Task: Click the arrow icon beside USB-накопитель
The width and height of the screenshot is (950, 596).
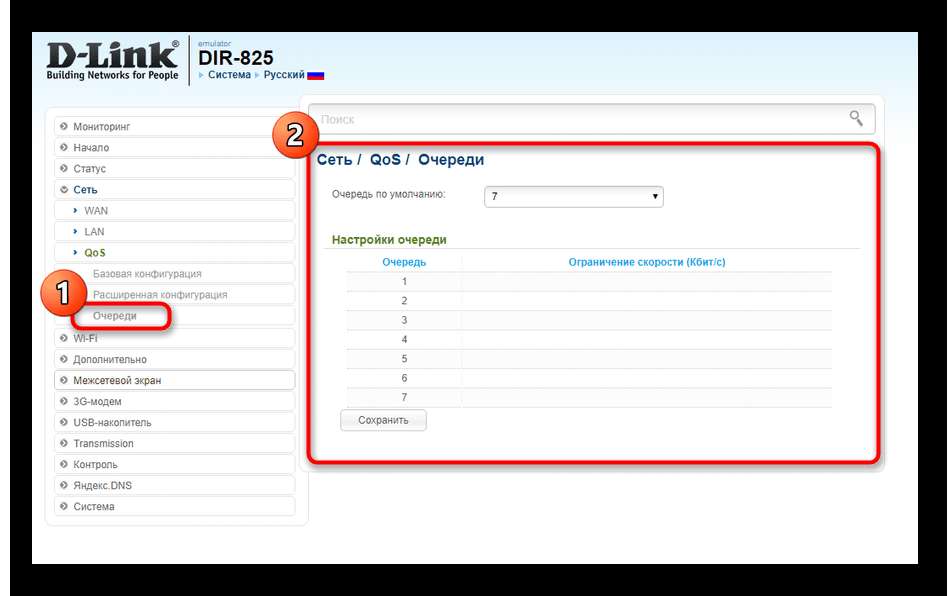Action: point(64,422)
